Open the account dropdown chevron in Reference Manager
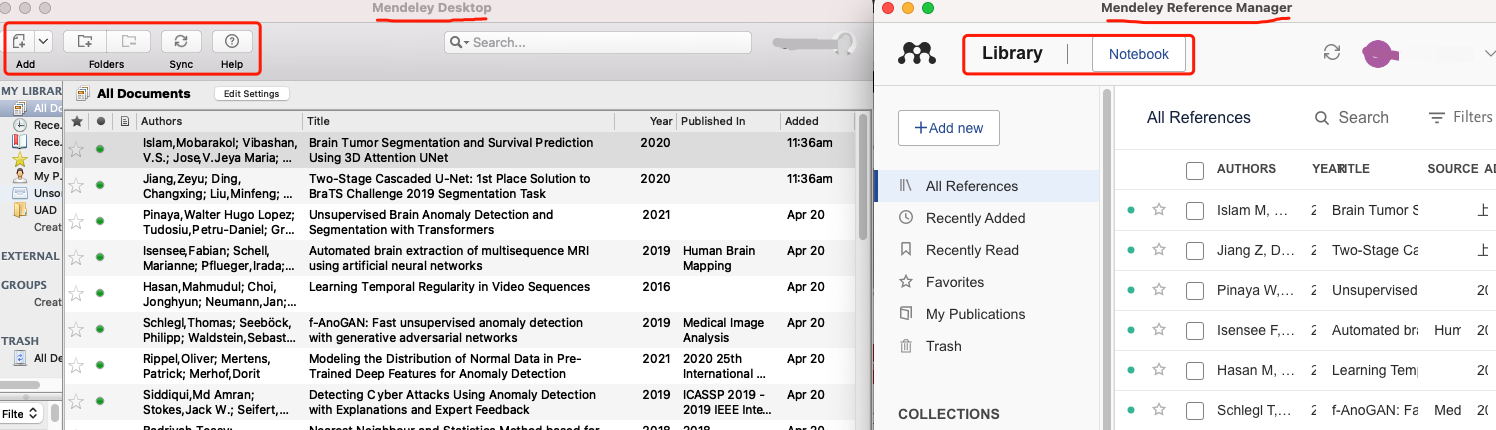 click(x=1489, y=53)
